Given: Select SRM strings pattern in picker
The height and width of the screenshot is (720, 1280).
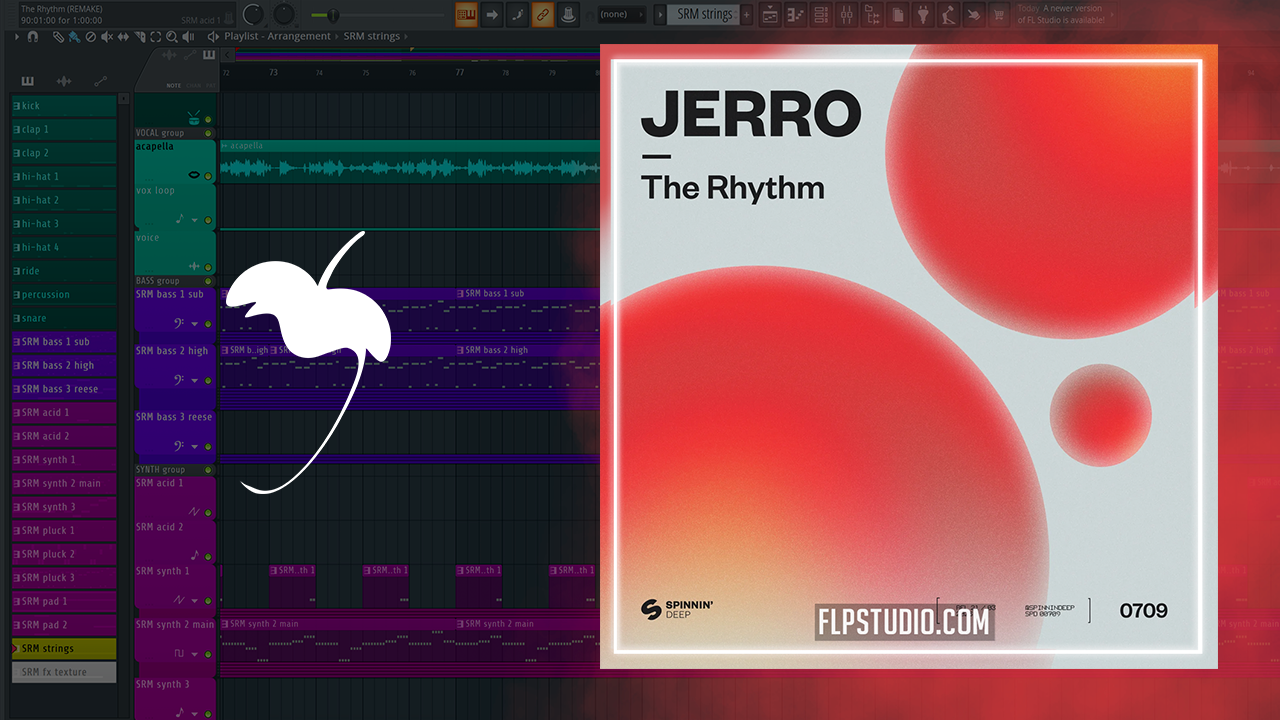Looking at the screenshot, I should click(65, 649).
